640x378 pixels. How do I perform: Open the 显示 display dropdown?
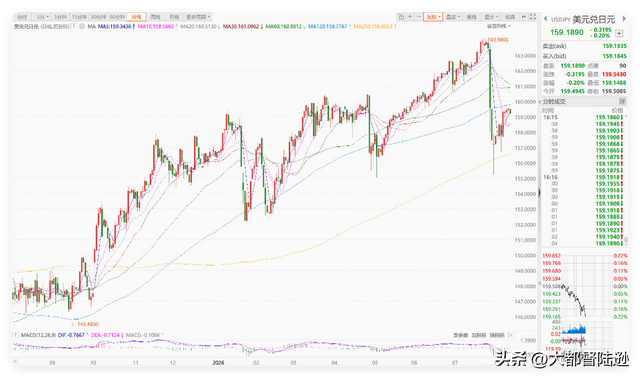tap(491, 17)
